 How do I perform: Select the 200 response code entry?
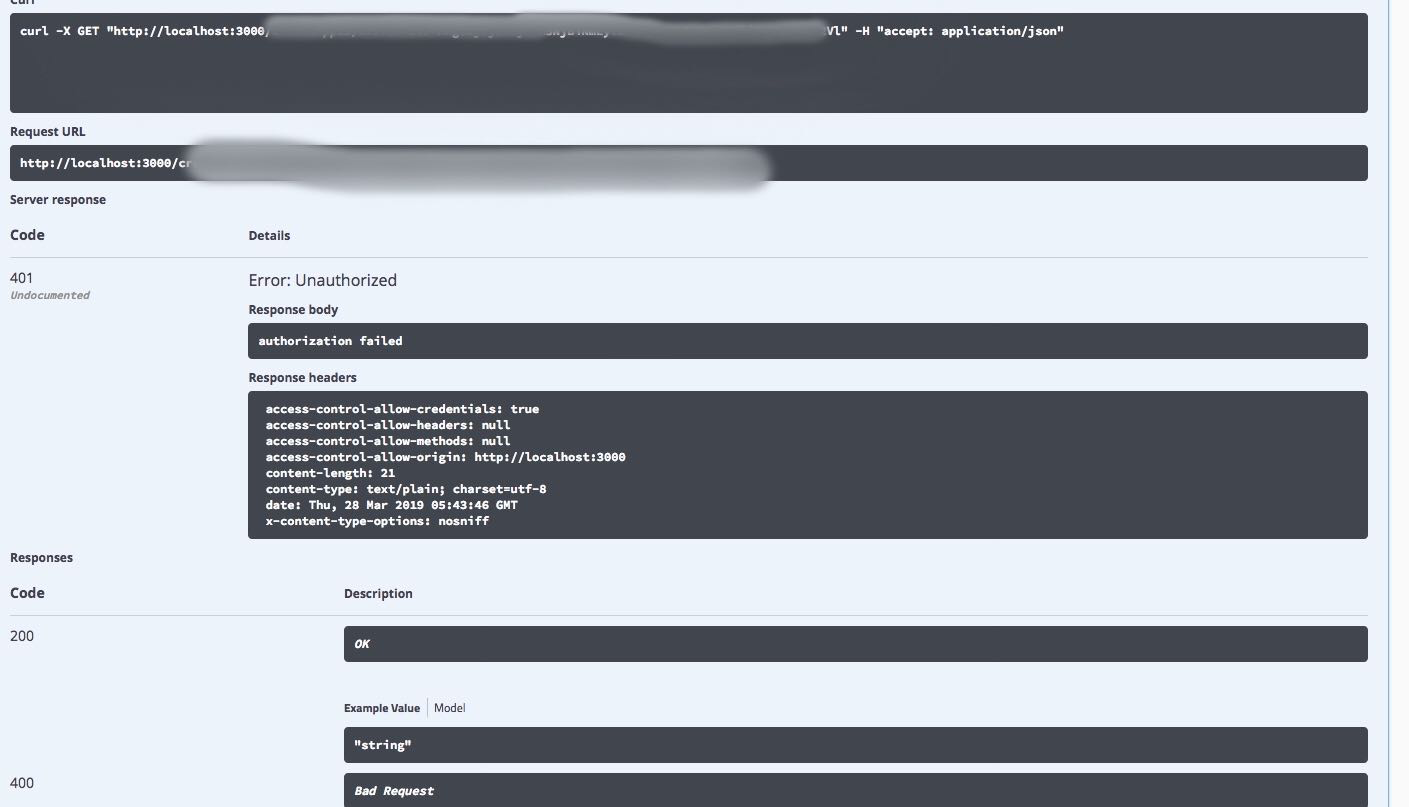[21, 635]
